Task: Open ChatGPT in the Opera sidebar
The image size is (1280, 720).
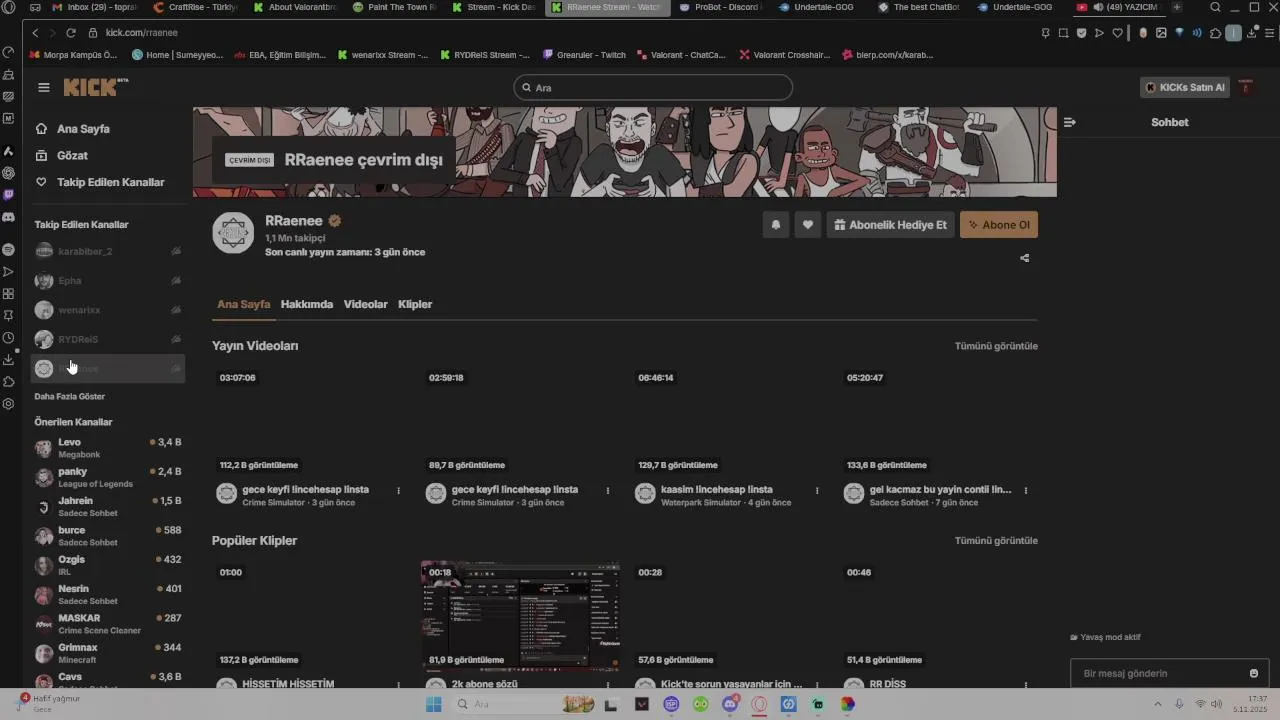Action: [x=9, y=173]
